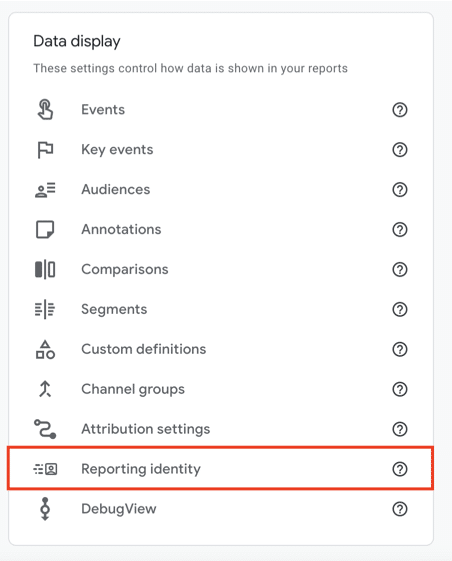
Task: Open the Audiences settings
Action: [x=220, y=190]
